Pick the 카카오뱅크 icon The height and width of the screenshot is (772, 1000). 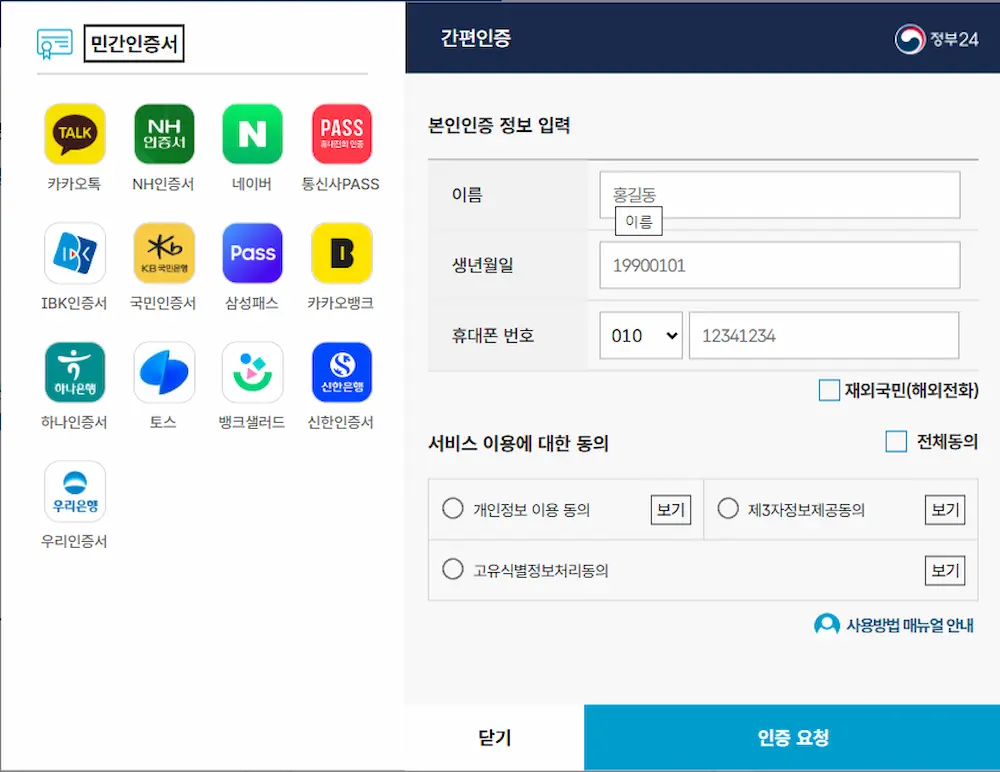pyautogui.click(x=342, y=253)
